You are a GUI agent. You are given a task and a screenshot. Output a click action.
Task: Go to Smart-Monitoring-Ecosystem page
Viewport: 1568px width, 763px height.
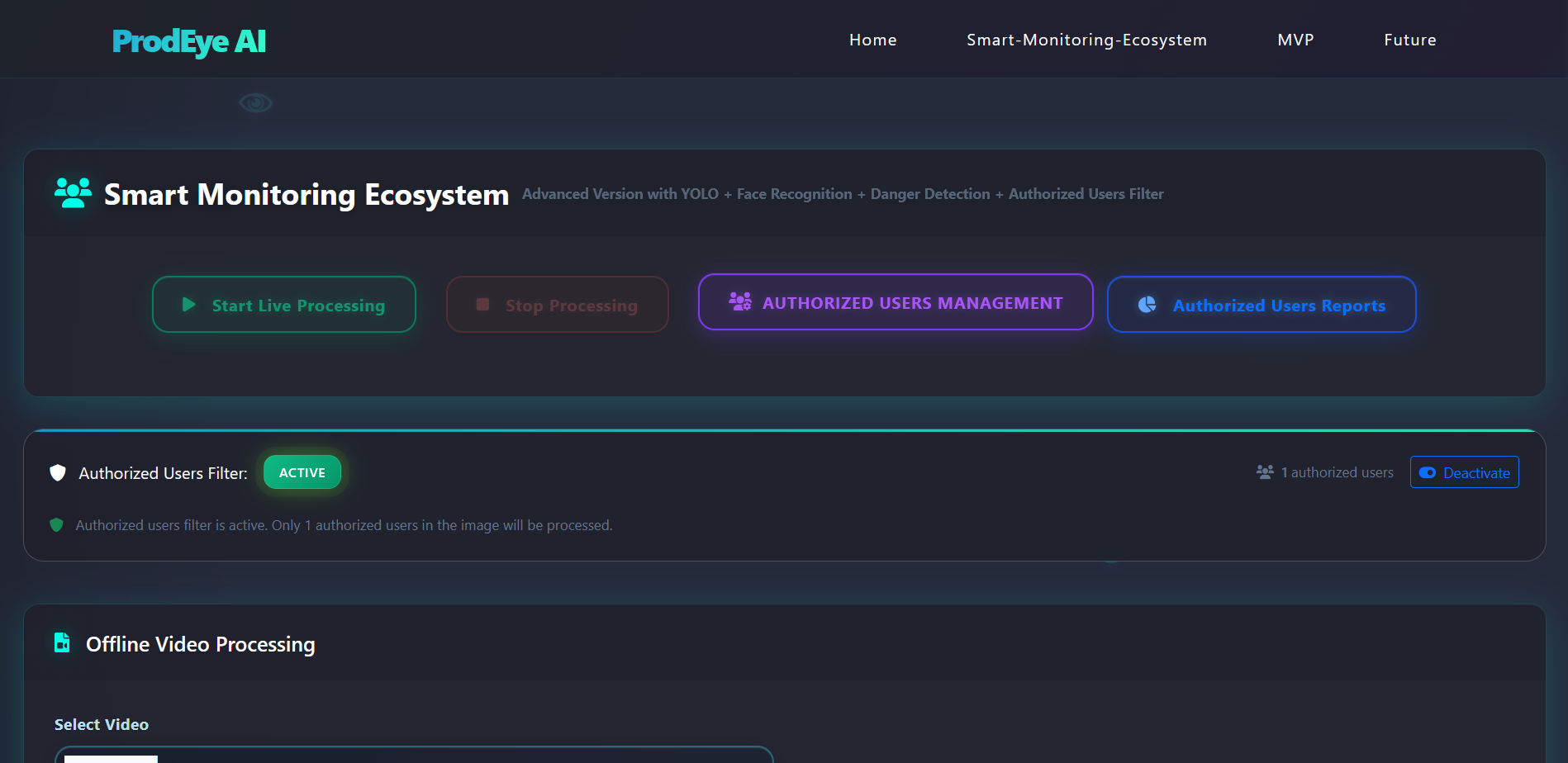[x=1086, y=40]
